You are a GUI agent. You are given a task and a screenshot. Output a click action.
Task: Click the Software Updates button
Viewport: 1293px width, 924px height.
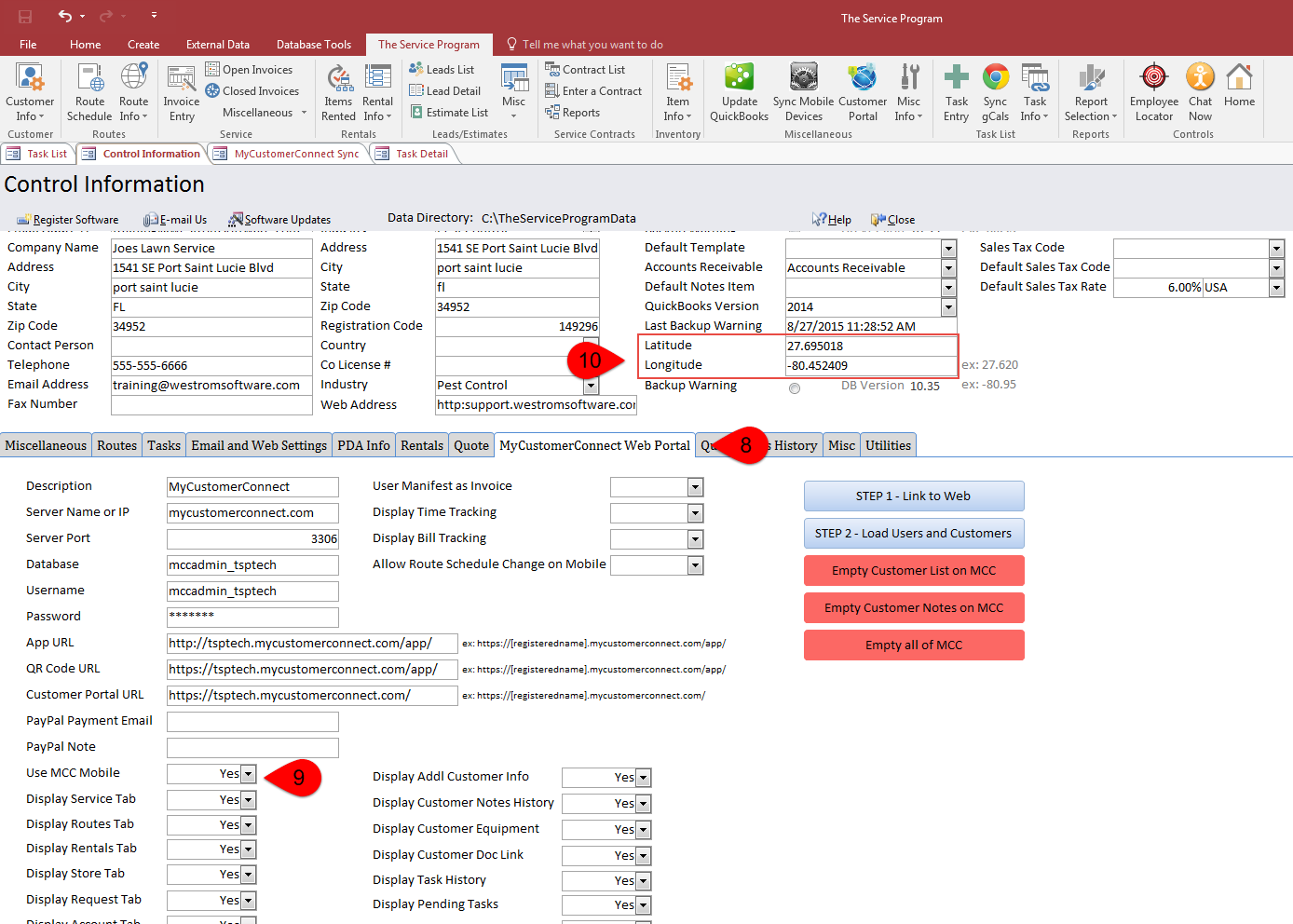(x=279, y=220)
